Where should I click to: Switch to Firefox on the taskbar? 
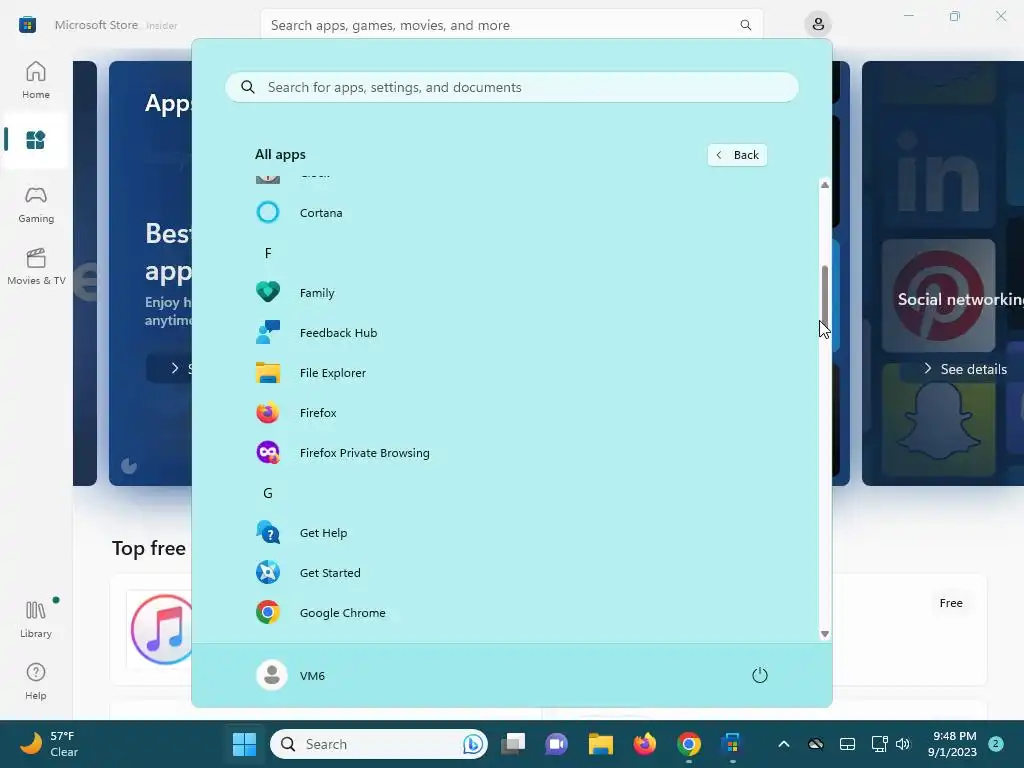pos(645,744)
